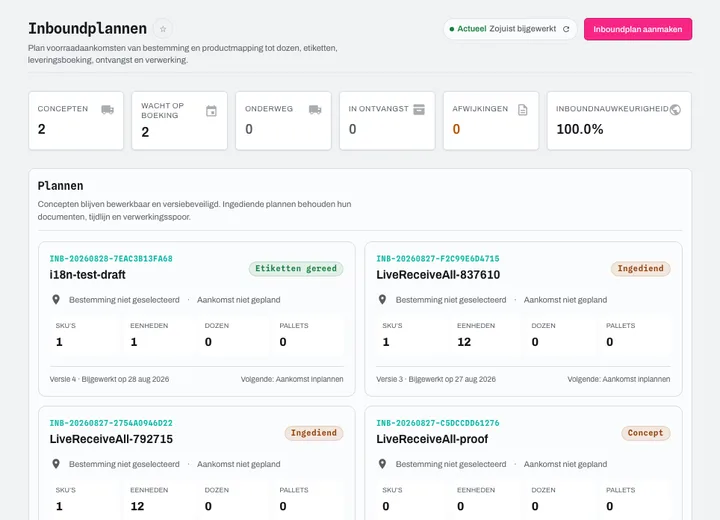
Task: Click the location pin in LiveReceiveAll-792715 card
Action: (56, 464)
